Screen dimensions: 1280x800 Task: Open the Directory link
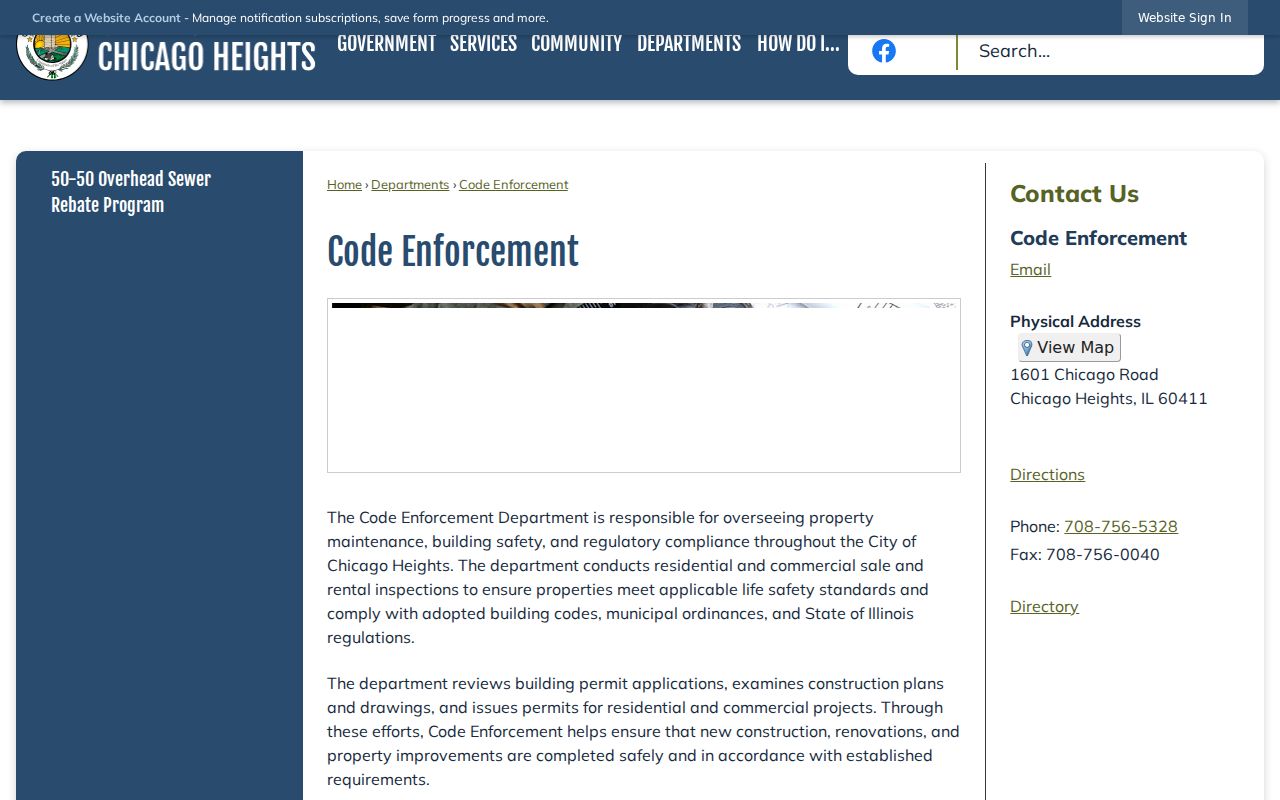tap(1044, 606)
